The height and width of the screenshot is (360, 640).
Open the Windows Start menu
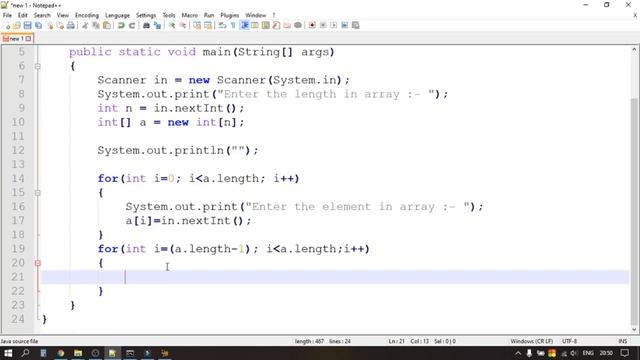8,353
